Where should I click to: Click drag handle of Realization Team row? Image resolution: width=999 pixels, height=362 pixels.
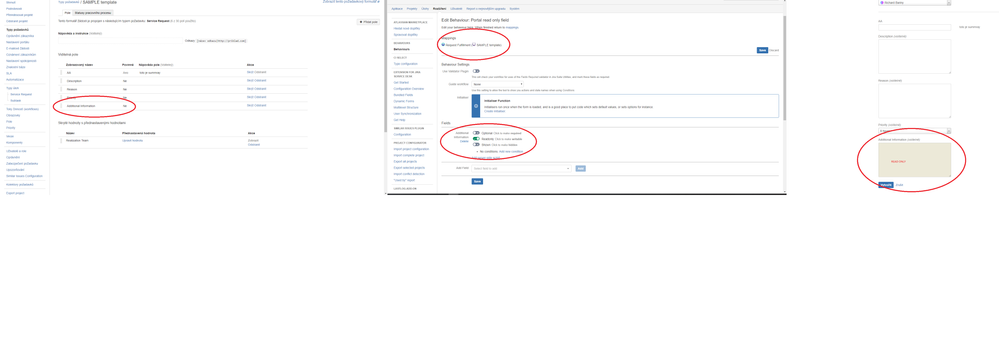(62, 140)
